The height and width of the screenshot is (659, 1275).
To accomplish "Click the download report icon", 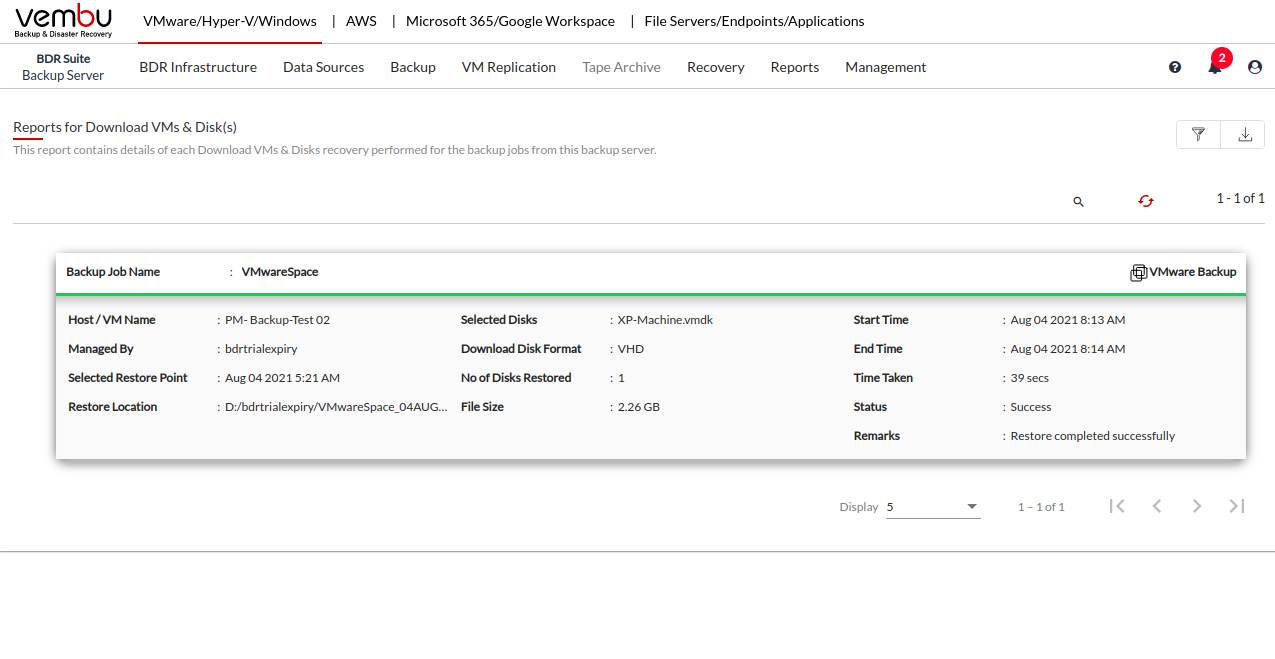I will click(x=1245, y=134).
